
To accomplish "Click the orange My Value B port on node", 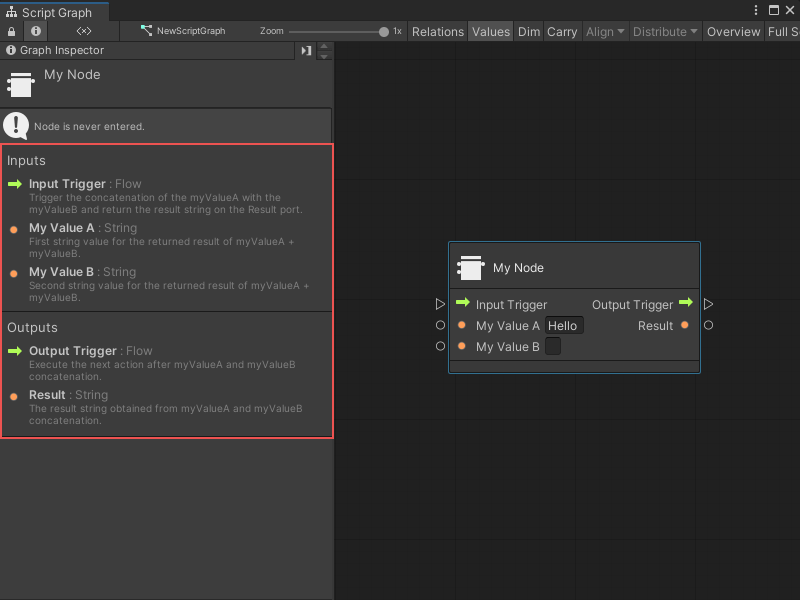I will 462,346.
